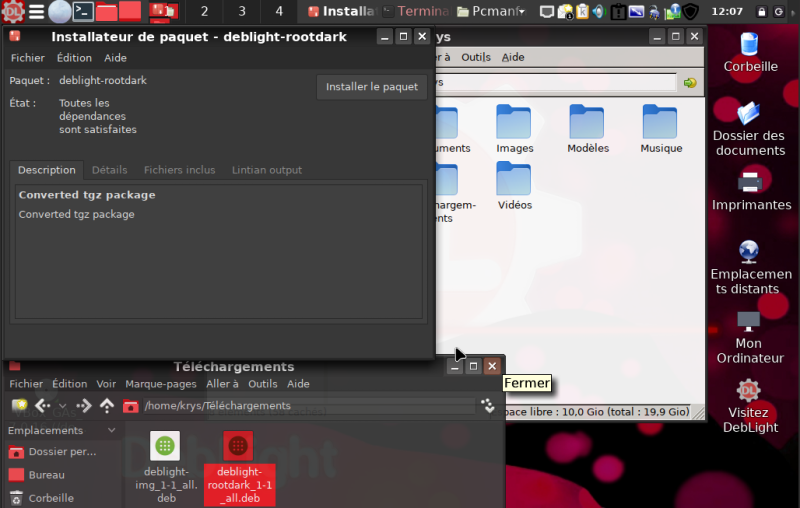Open the DebLight main menu icon
Image resolution: width=800 pixels, height=508 pixels.
click(x=12, y=12)
